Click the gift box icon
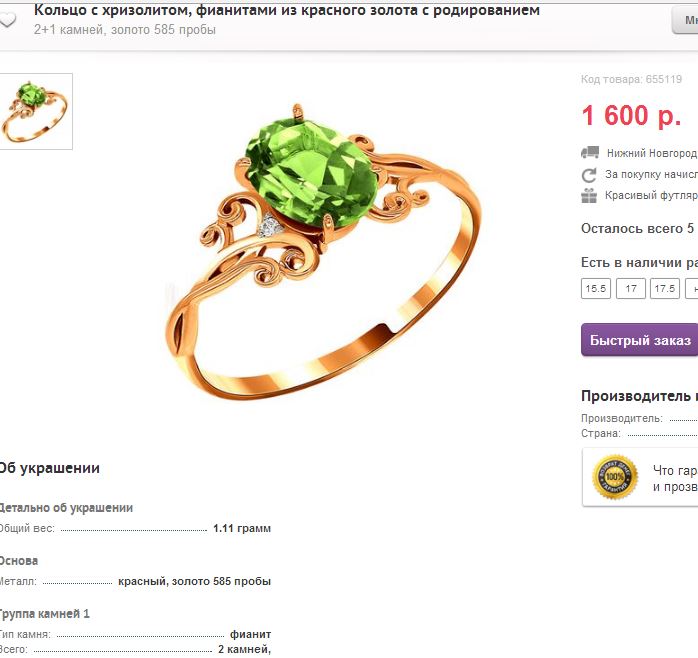698x658 pixels. click(x=589, y=195)
